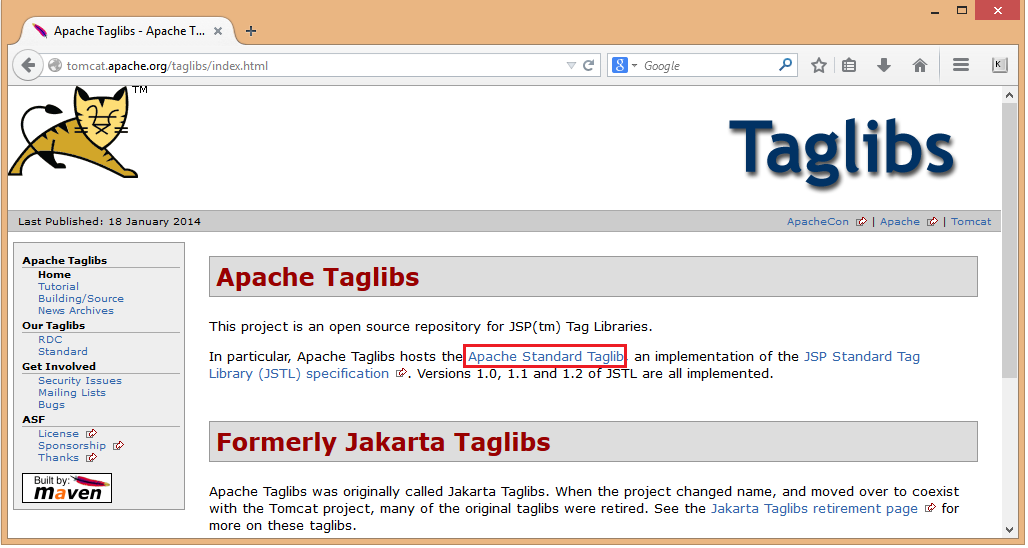Click the Built by Maven badge
The image size is (1028, 548).
coord(67,488)
